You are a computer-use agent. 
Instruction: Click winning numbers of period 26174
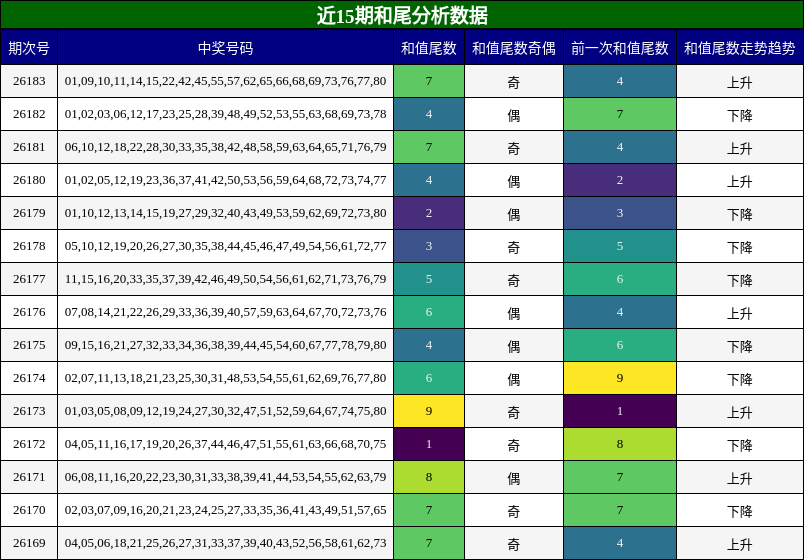tap(226, 378)
